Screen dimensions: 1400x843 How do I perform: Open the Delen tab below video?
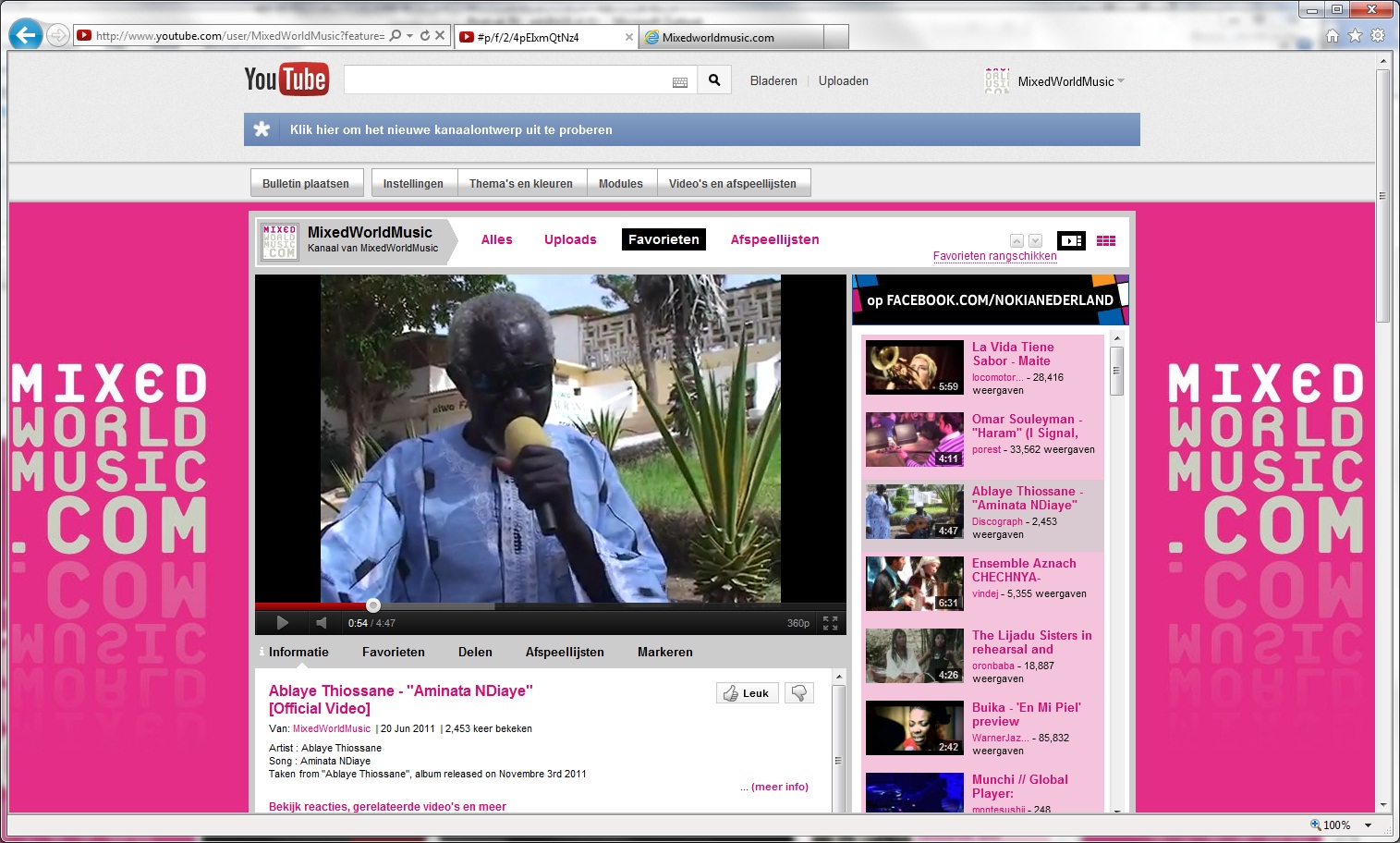point(475,652)
